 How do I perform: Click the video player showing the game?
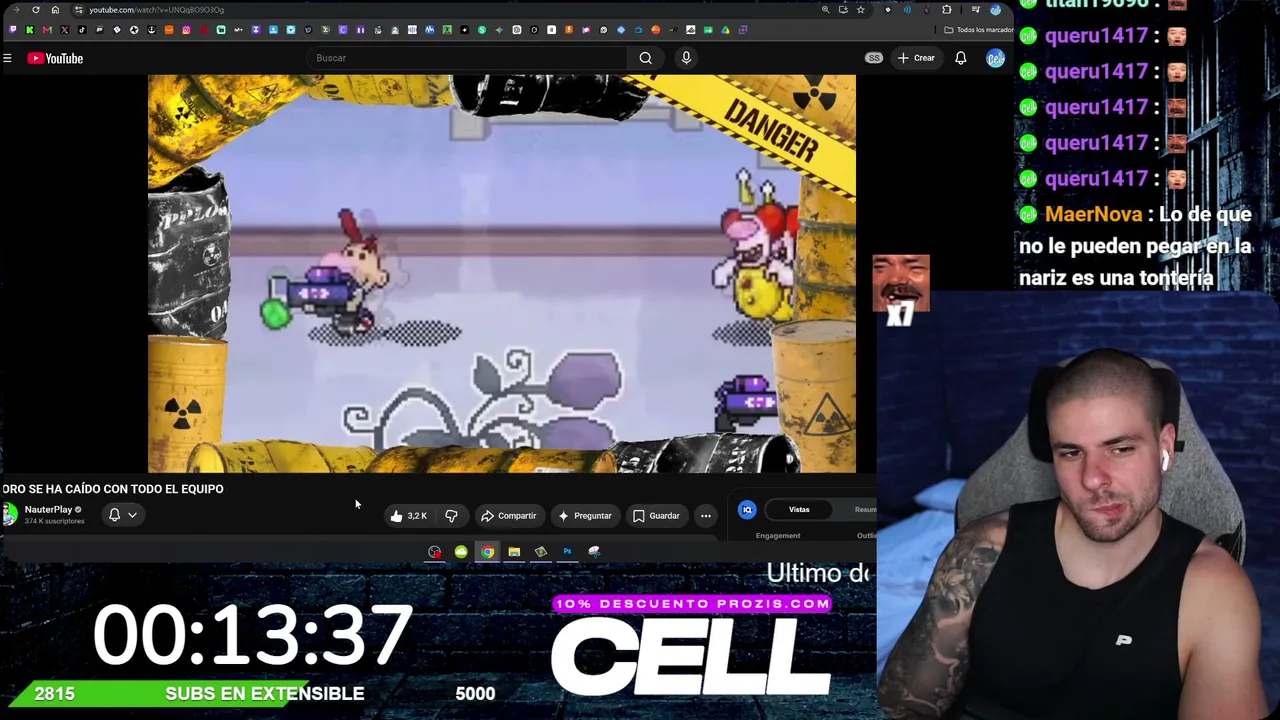tap(502, 273)
